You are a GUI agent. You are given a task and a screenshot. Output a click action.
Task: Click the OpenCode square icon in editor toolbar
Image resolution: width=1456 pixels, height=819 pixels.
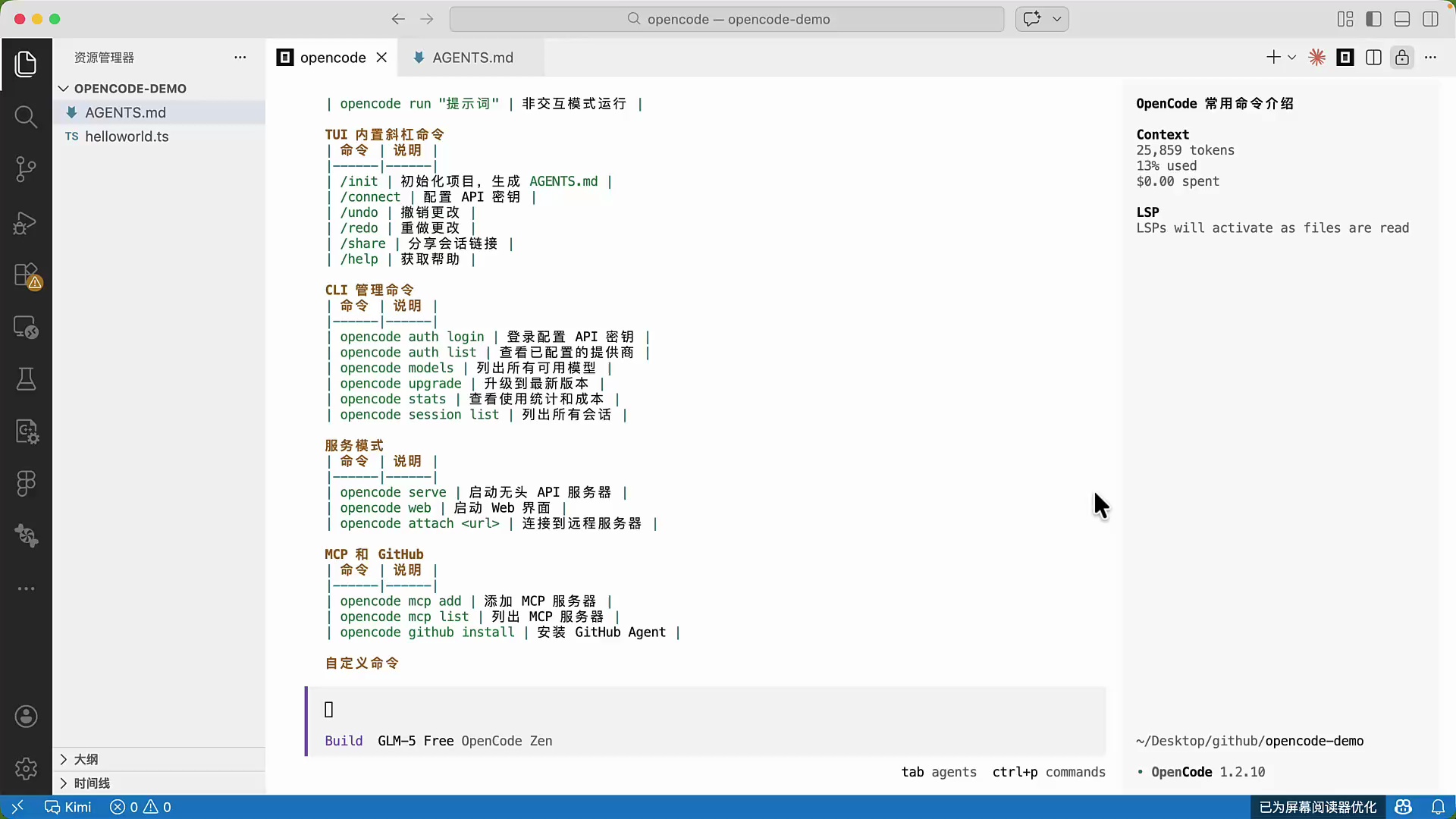[1345, 58]
